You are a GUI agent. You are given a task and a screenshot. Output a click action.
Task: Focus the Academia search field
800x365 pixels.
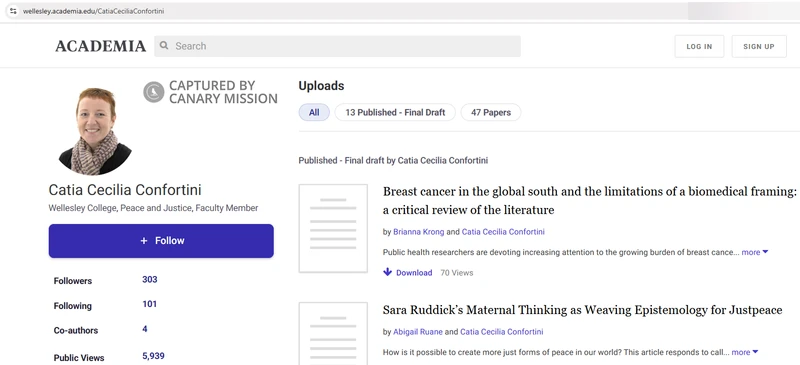[x=337, y=46]
